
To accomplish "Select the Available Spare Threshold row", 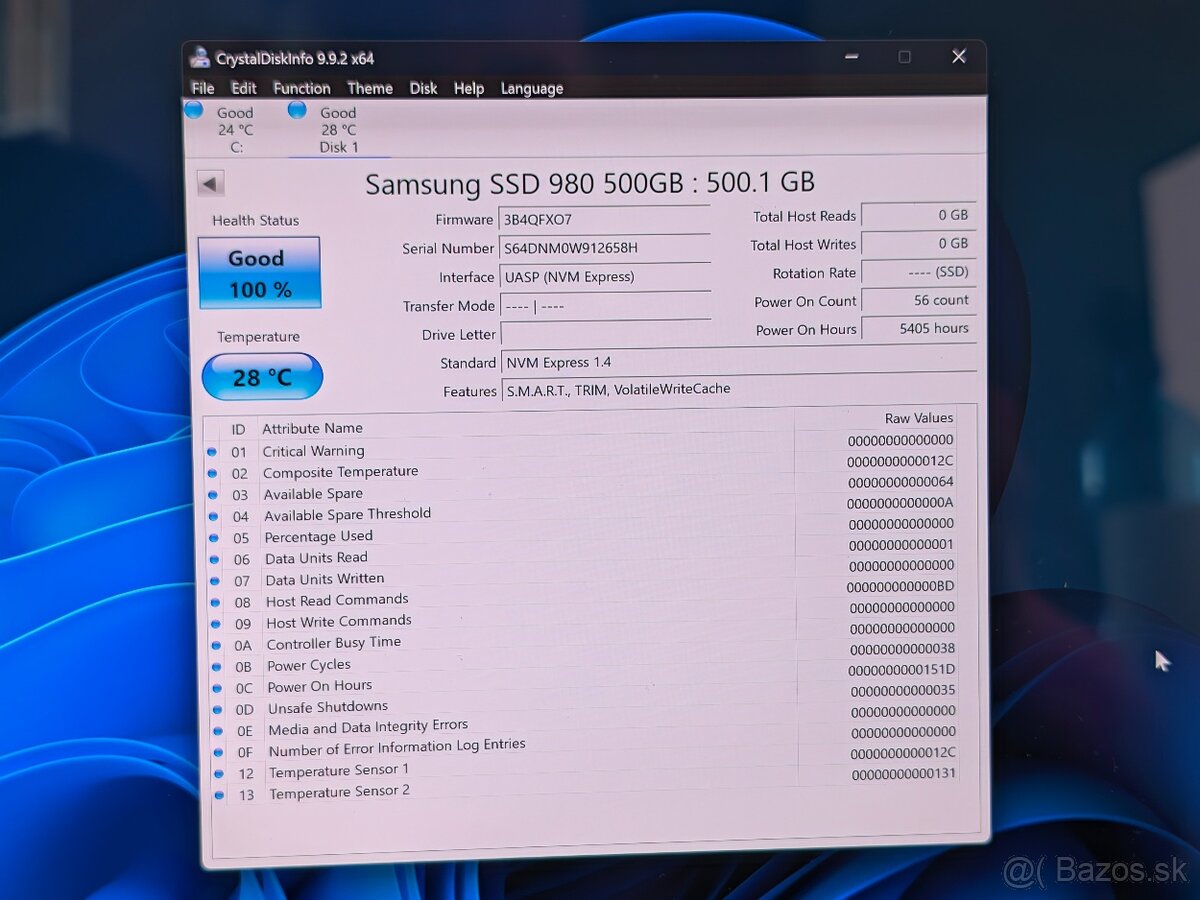I will 582,510.
